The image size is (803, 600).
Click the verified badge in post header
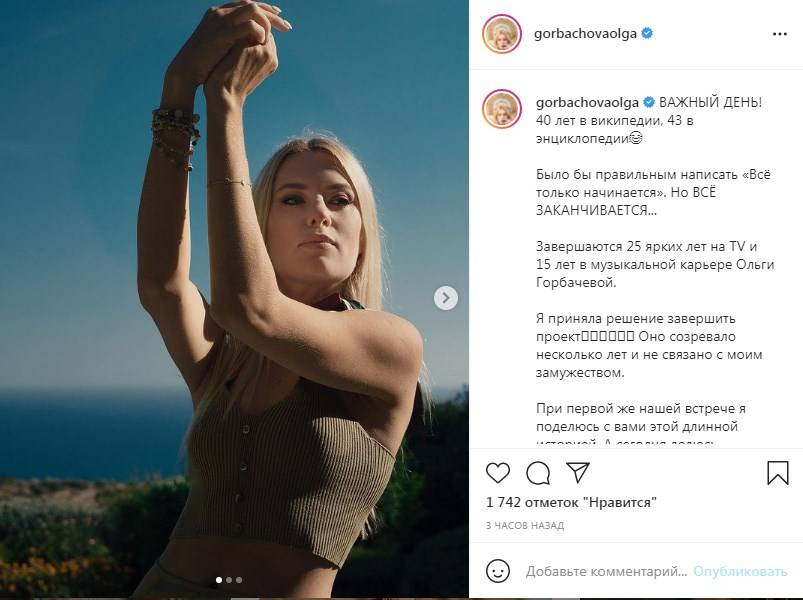click(x=647, y=33)
